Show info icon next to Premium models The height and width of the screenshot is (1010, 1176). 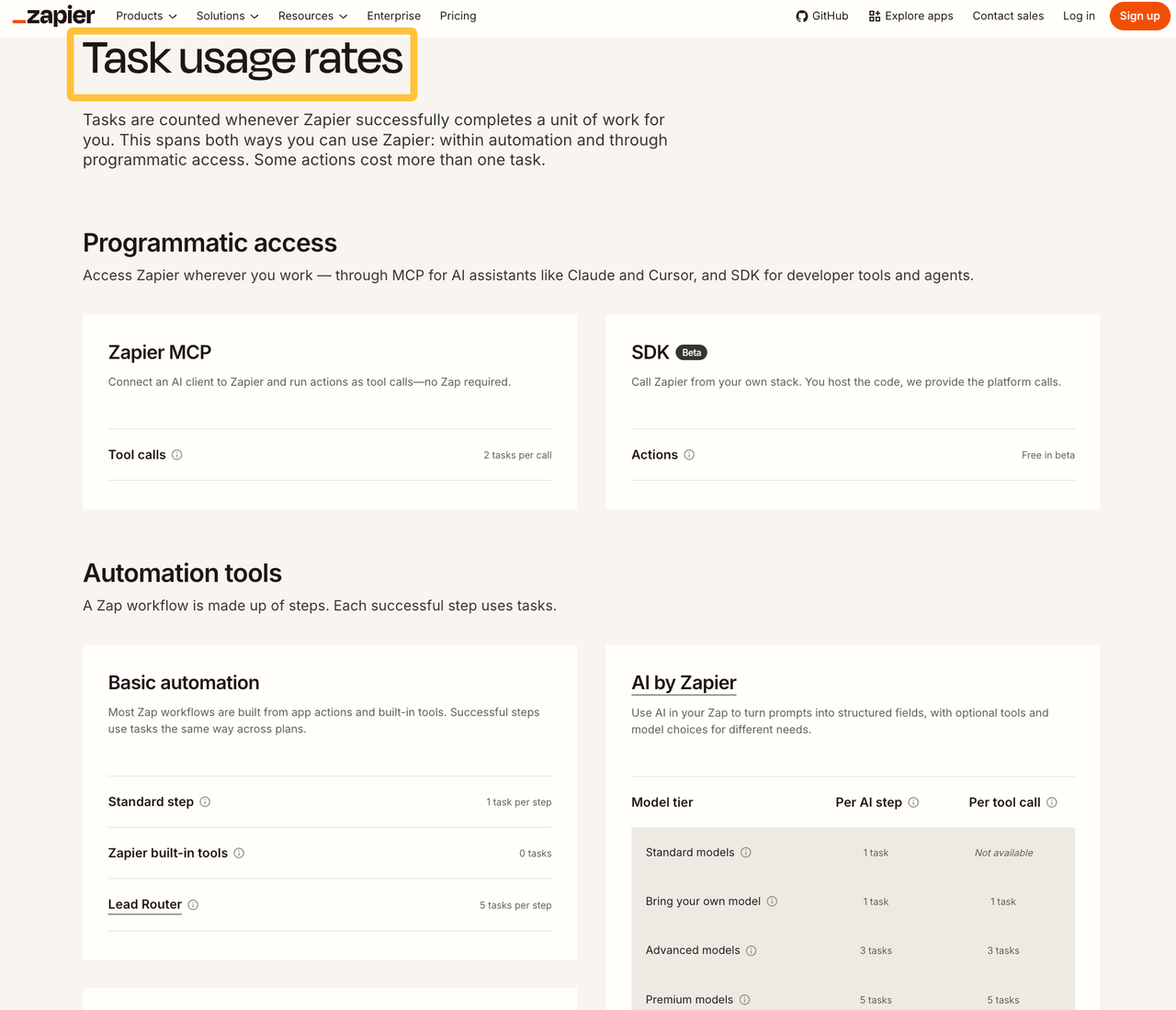point(745,1000)
